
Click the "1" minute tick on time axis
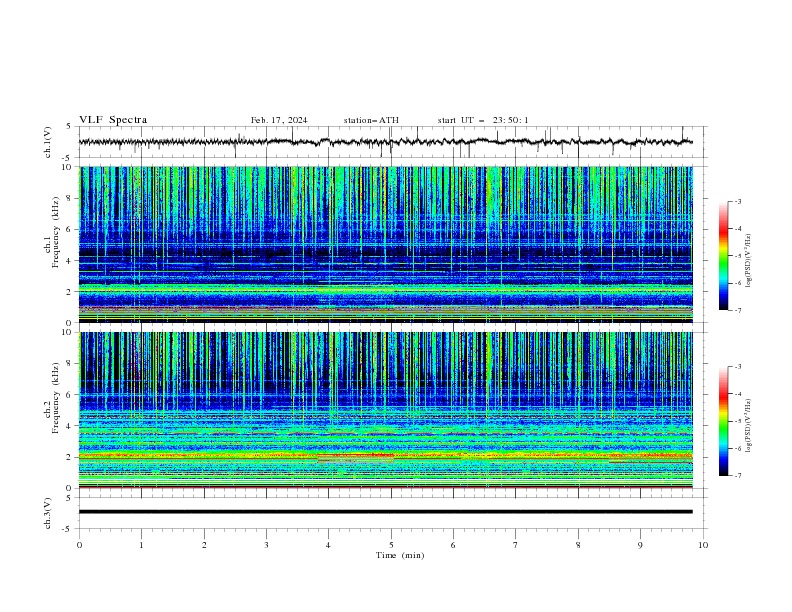coord(141,545)
